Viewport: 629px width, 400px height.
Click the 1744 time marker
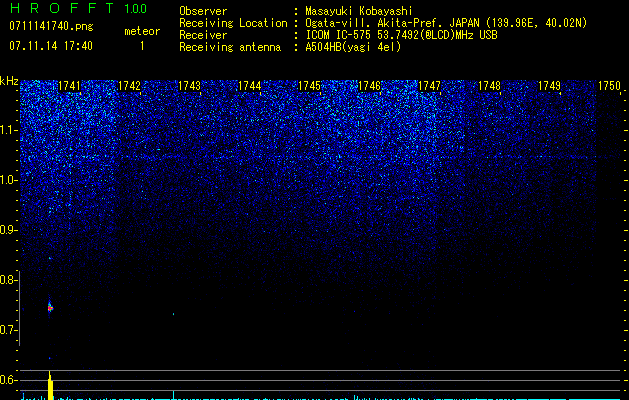tap(250, 86)
